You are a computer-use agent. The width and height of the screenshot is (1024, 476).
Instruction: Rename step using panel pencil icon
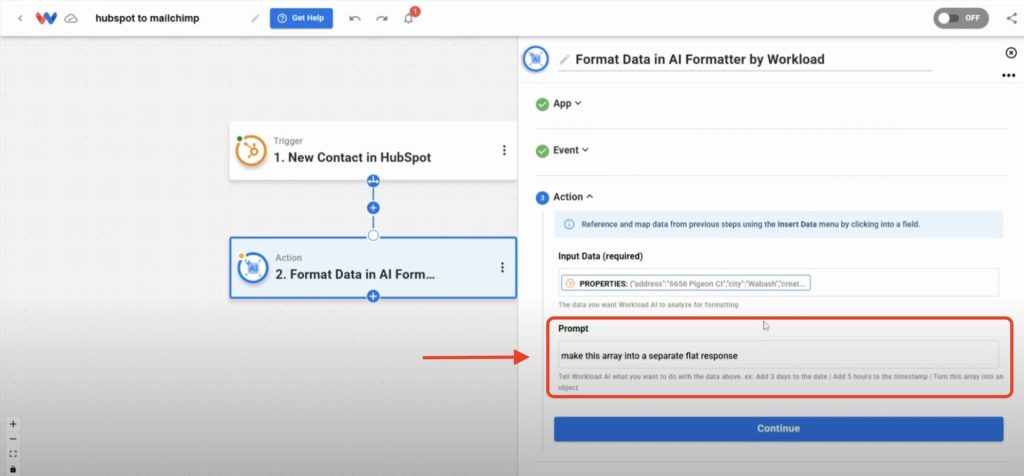(x=564, y=59)
